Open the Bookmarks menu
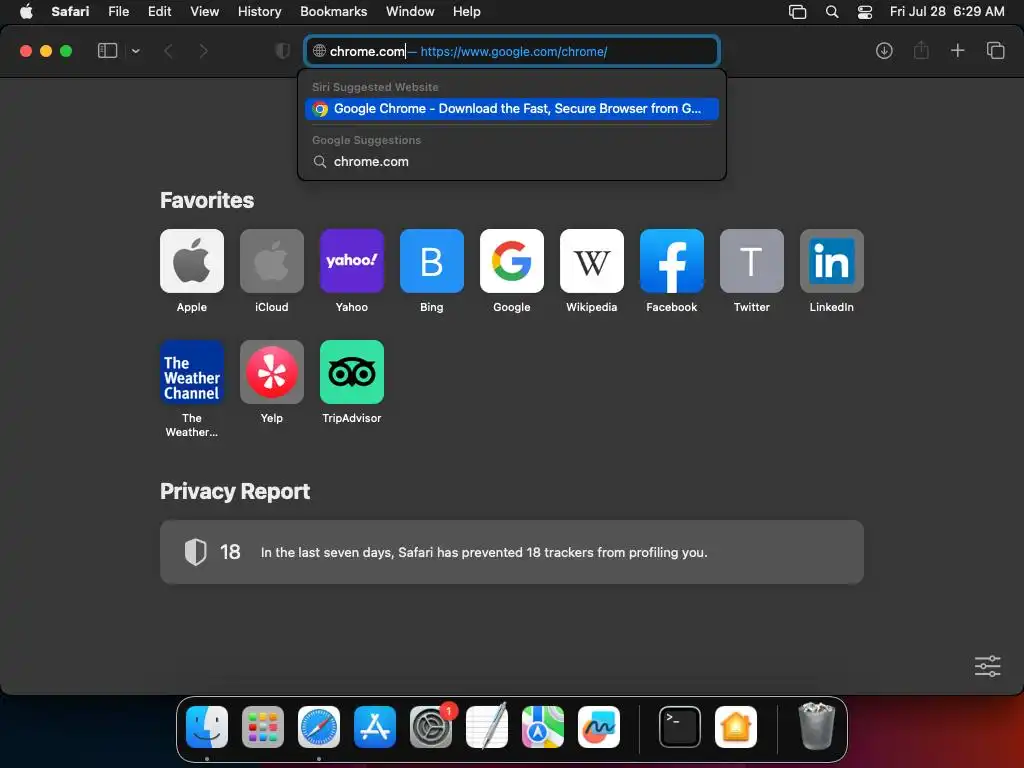The width and height of the screenshot is (1024, 768). coord(334,12)
